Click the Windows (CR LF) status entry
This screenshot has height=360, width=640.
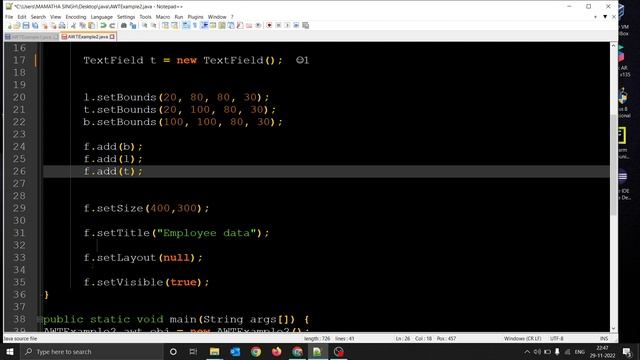pos(522,338)
